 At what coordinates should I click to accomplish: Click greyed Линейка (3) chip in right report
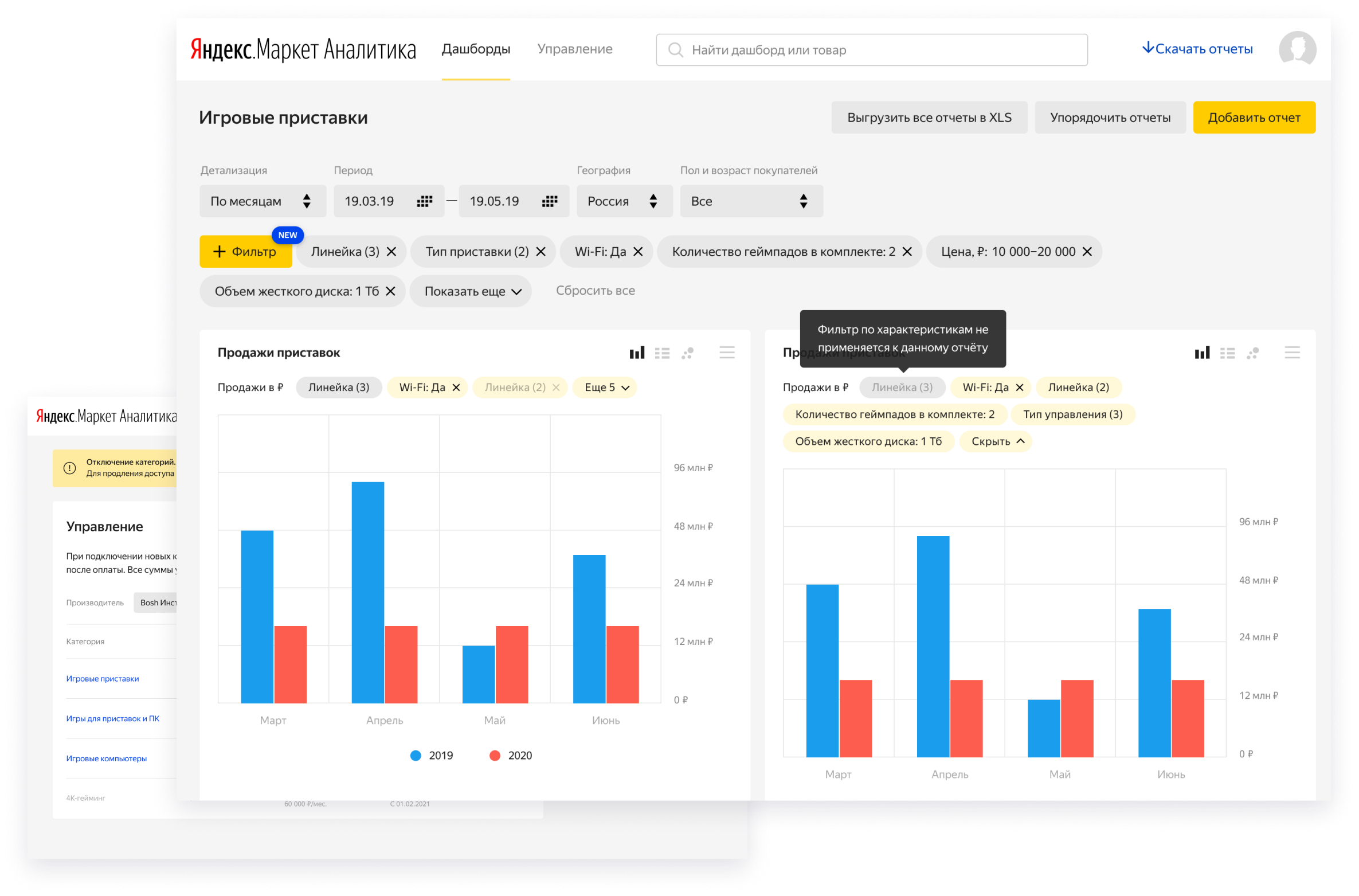click(902, 388)
